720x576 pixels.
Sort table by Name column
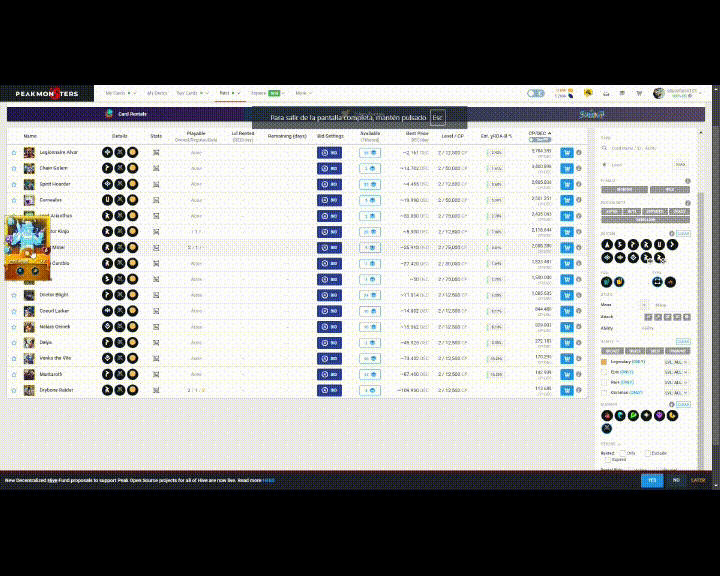pos(30,136)
